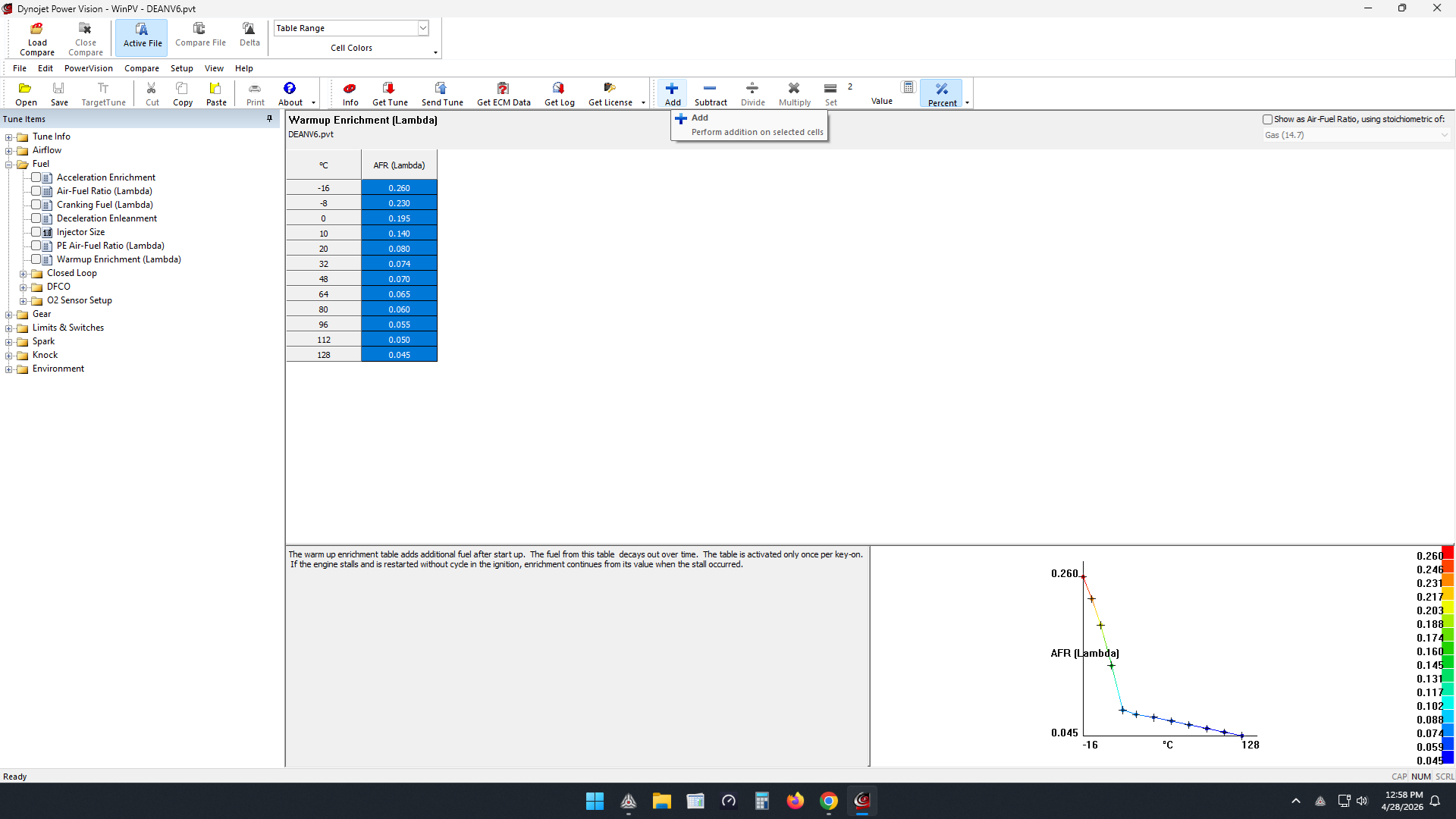Open the Setup menu
The image size is (1456, 819).
coord(181,68)
